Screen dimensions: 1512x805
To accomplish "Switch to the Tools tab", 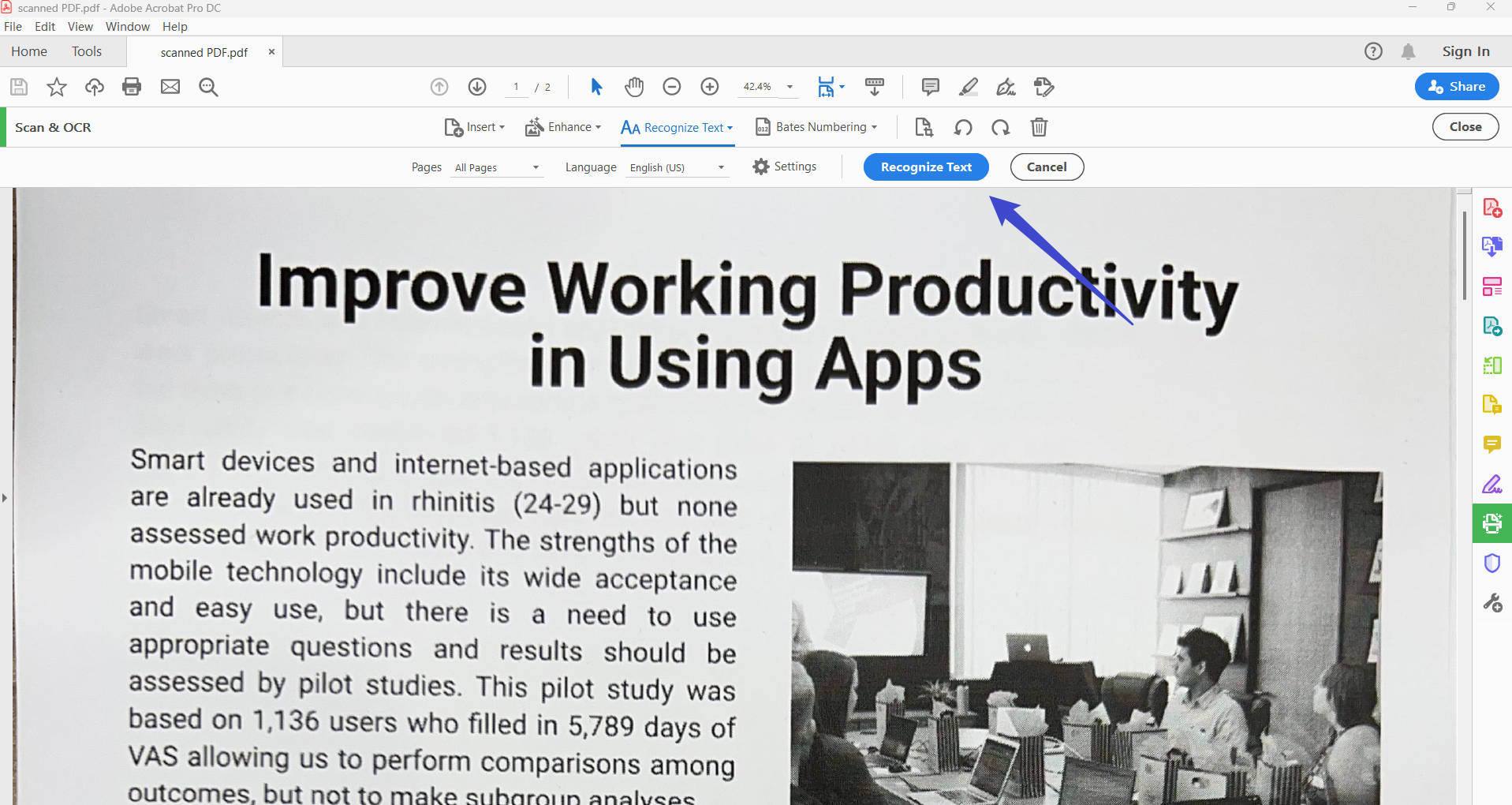I will [87, 51].
